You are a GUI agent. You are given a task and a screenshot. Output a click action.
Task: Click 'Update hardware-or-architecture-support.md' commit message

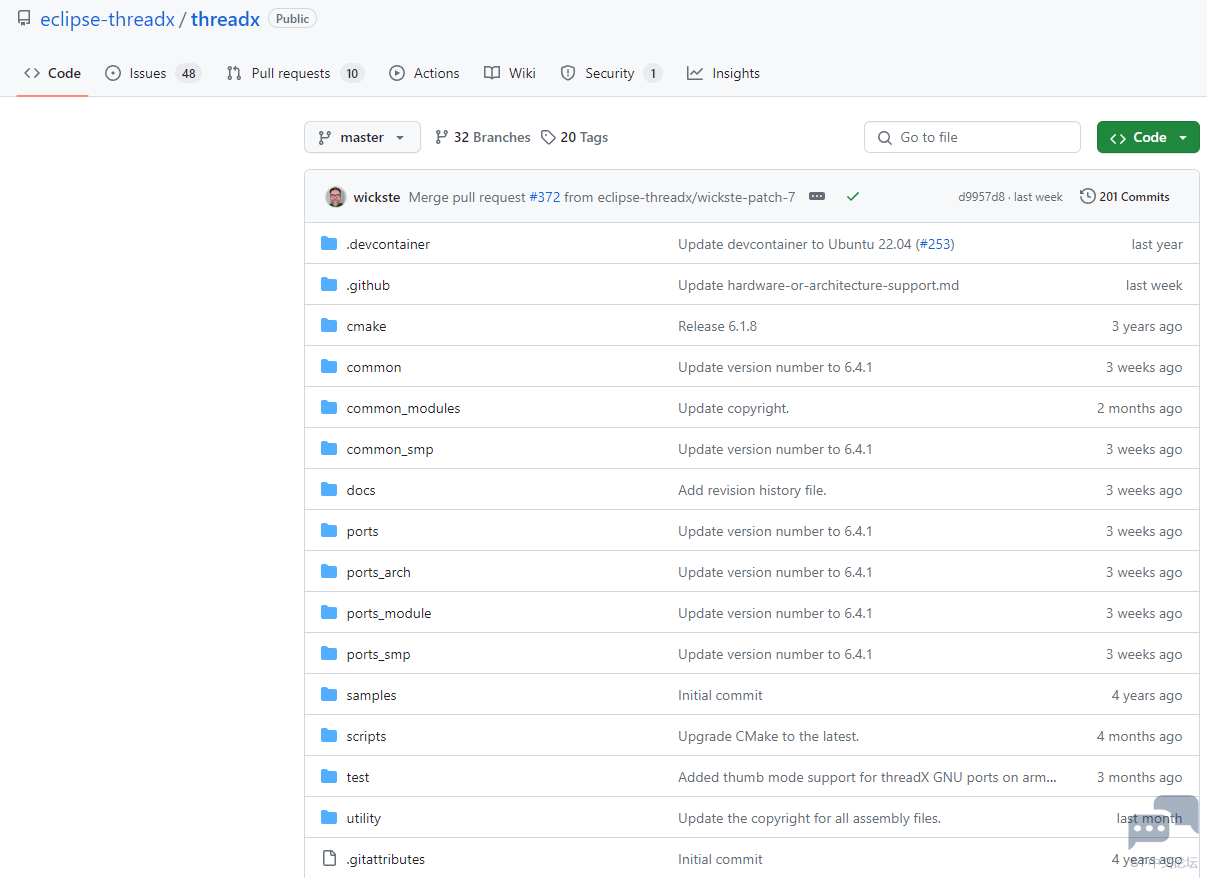(818, 285)
